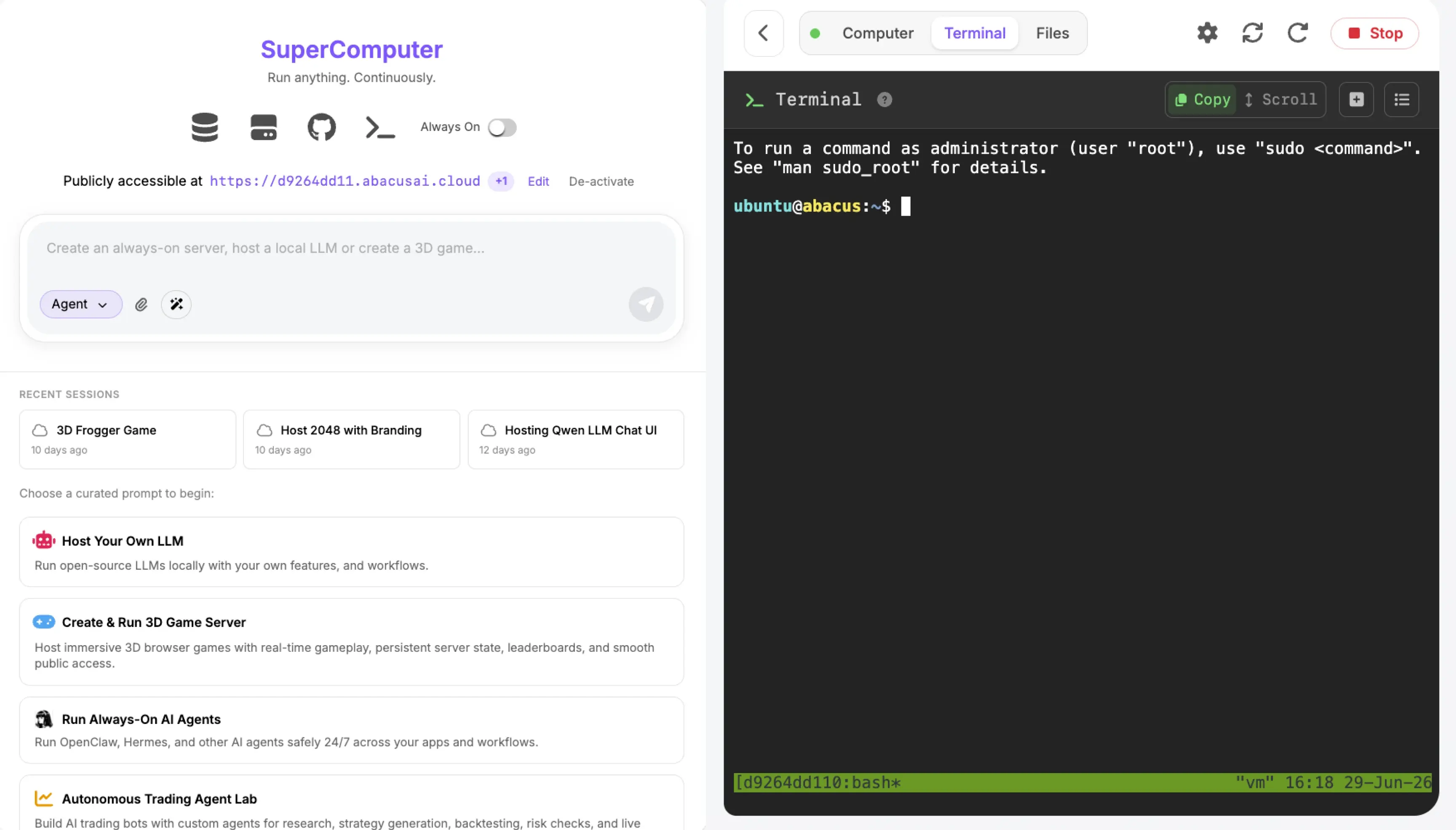Toggle the Always On switch
The image size is (1456, 830).
coord(502,127)
